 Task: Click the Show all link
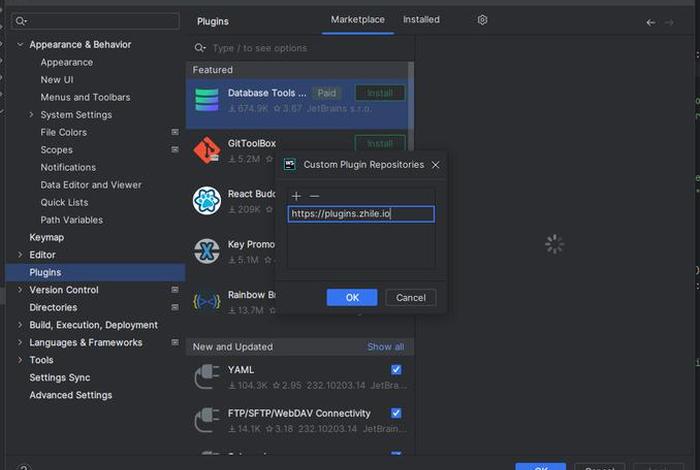(x=386, y=347)
